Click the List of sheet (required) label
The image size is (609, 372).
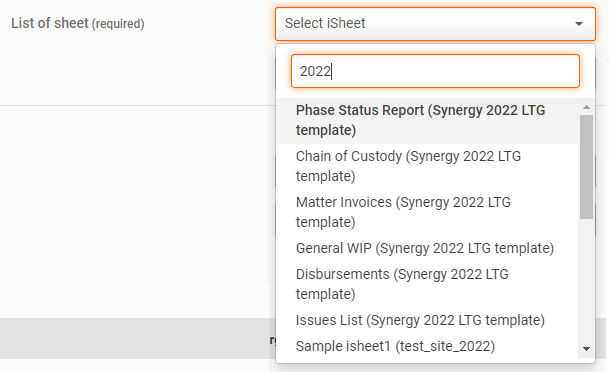[78, 23]
